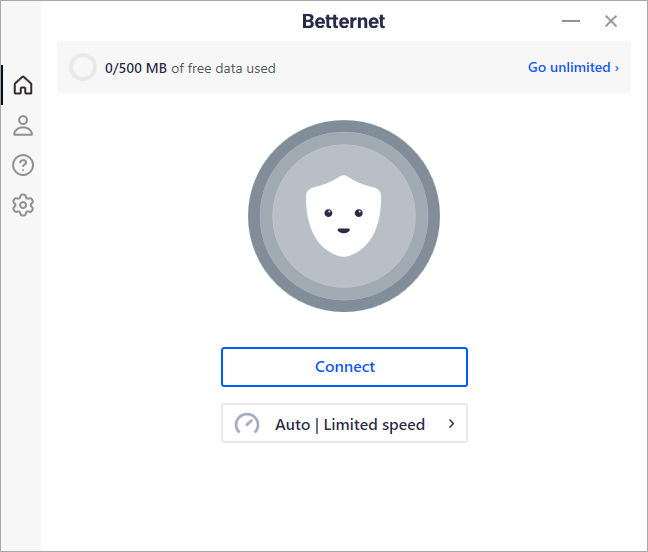This screenshot has width=648, height=552.
Task: Click the Betternet shield mascot face
Action: [343, 217]
